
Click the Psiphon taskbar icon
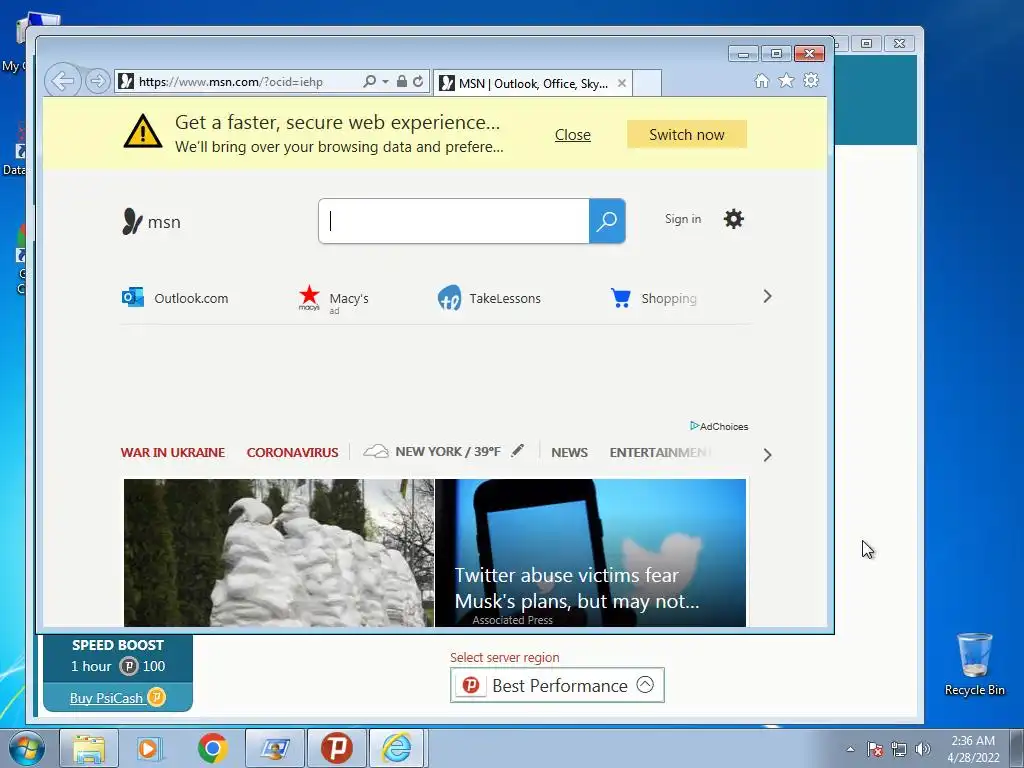(337, 748)
